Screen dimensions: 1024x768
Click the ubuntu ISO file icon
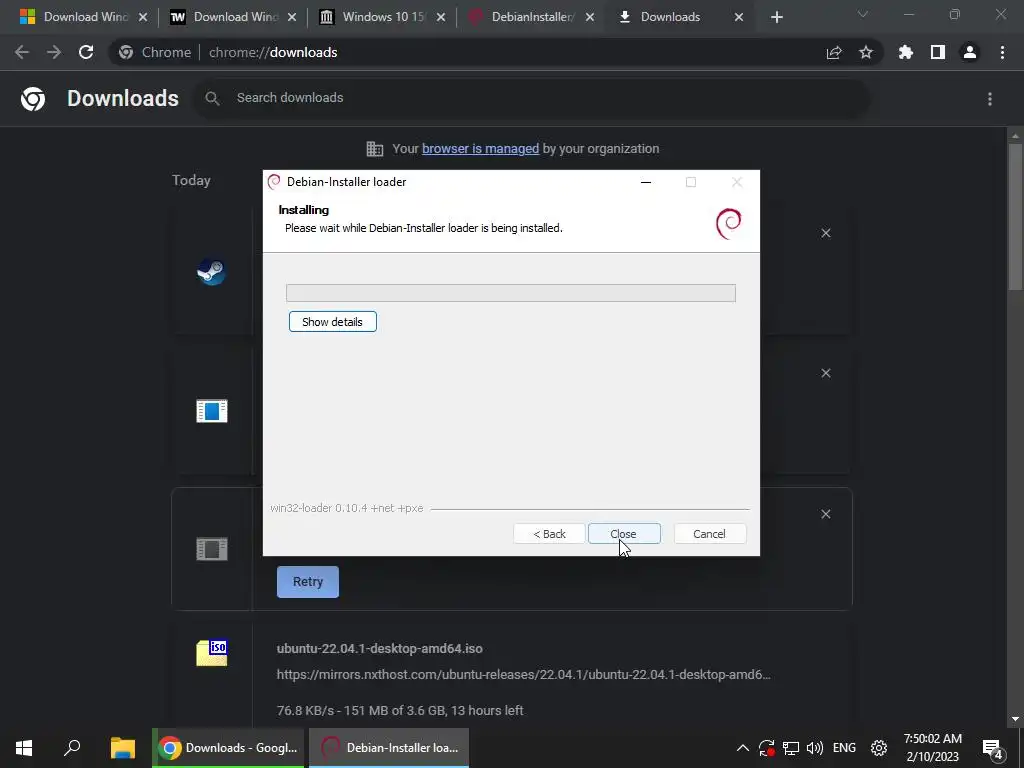click(212, 652)
